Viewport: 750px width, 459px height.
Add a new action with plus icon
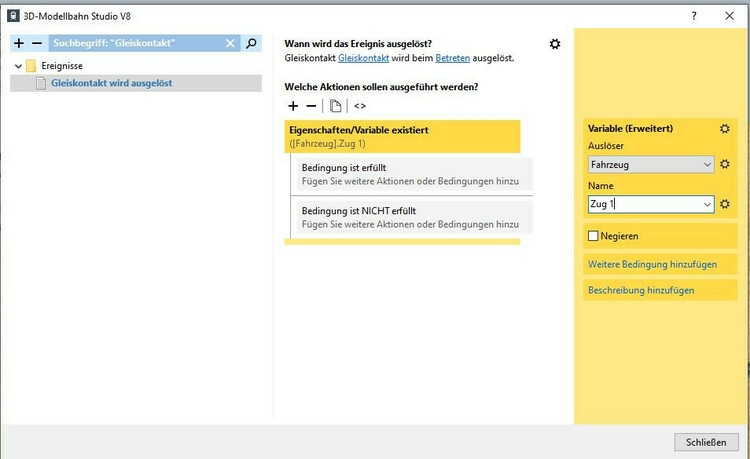click(293, 106)
